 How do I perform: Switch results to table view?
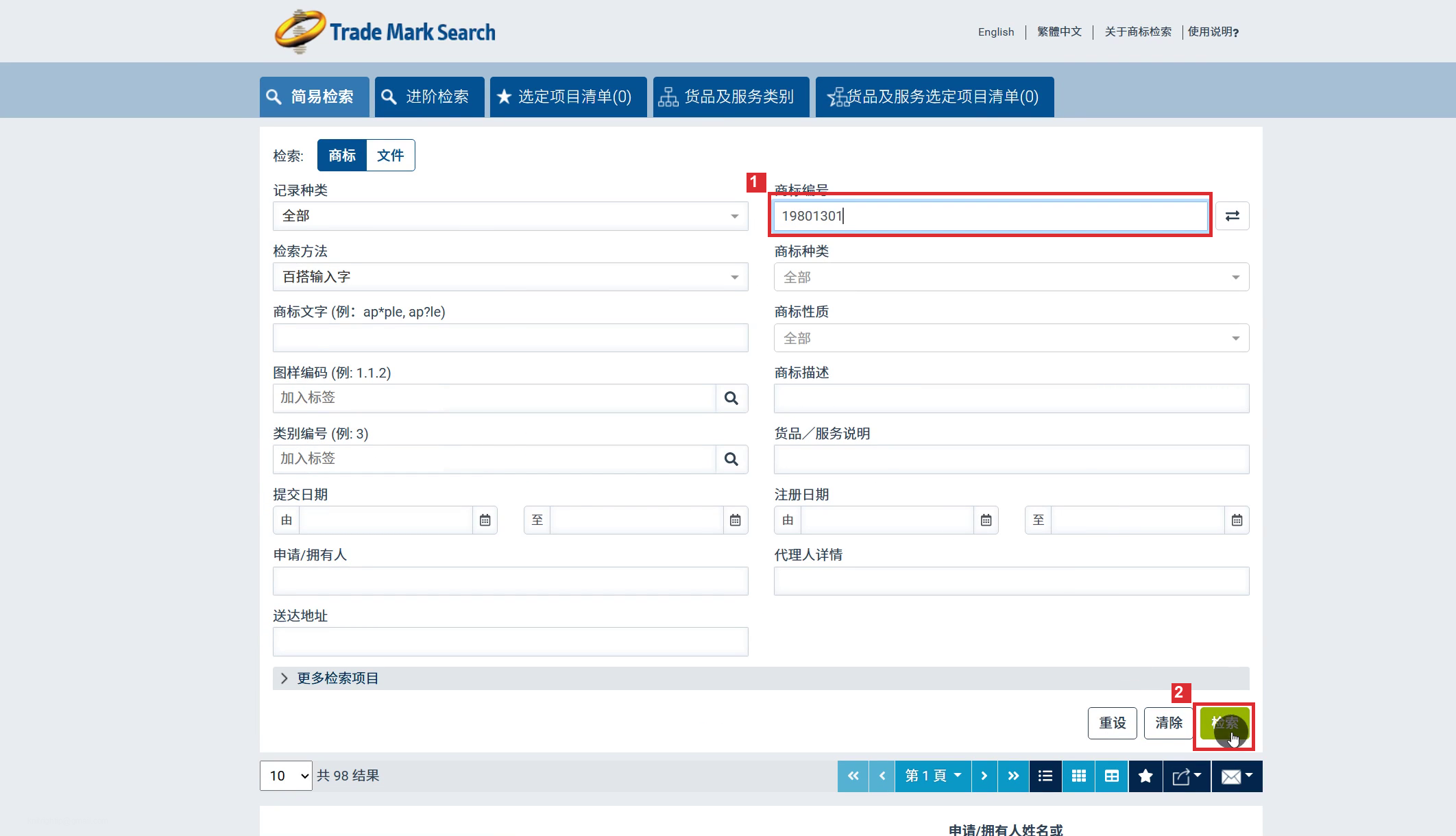(x=1112, y=776)
